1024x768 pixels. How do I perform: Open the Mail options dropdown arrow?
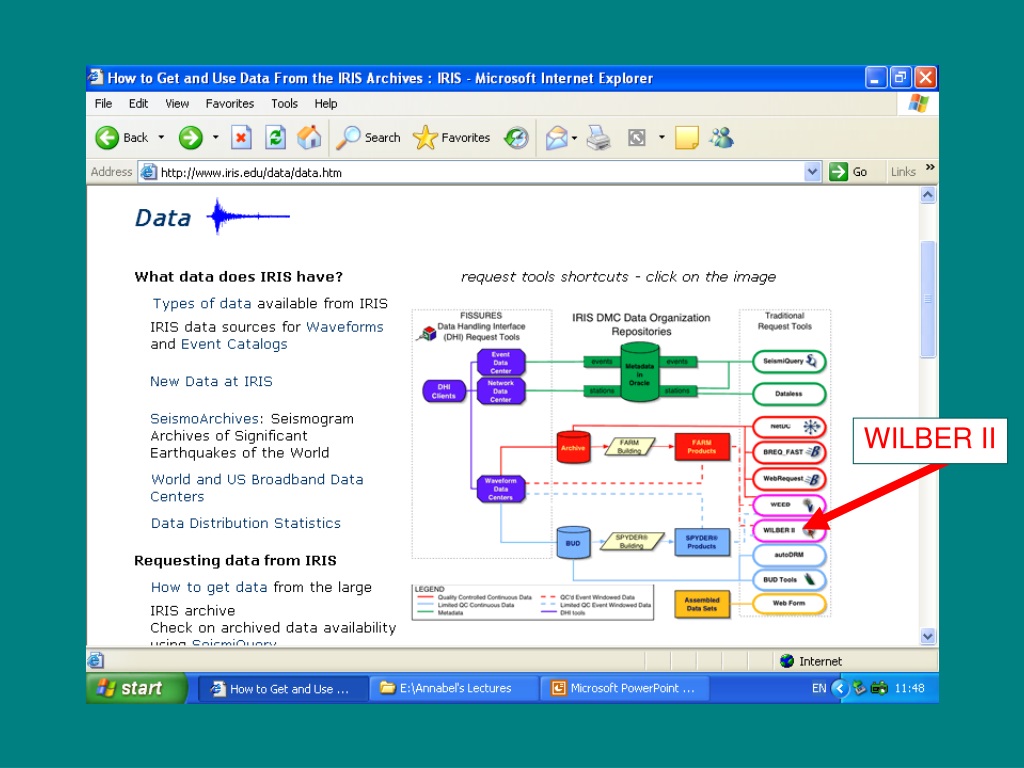574,138
